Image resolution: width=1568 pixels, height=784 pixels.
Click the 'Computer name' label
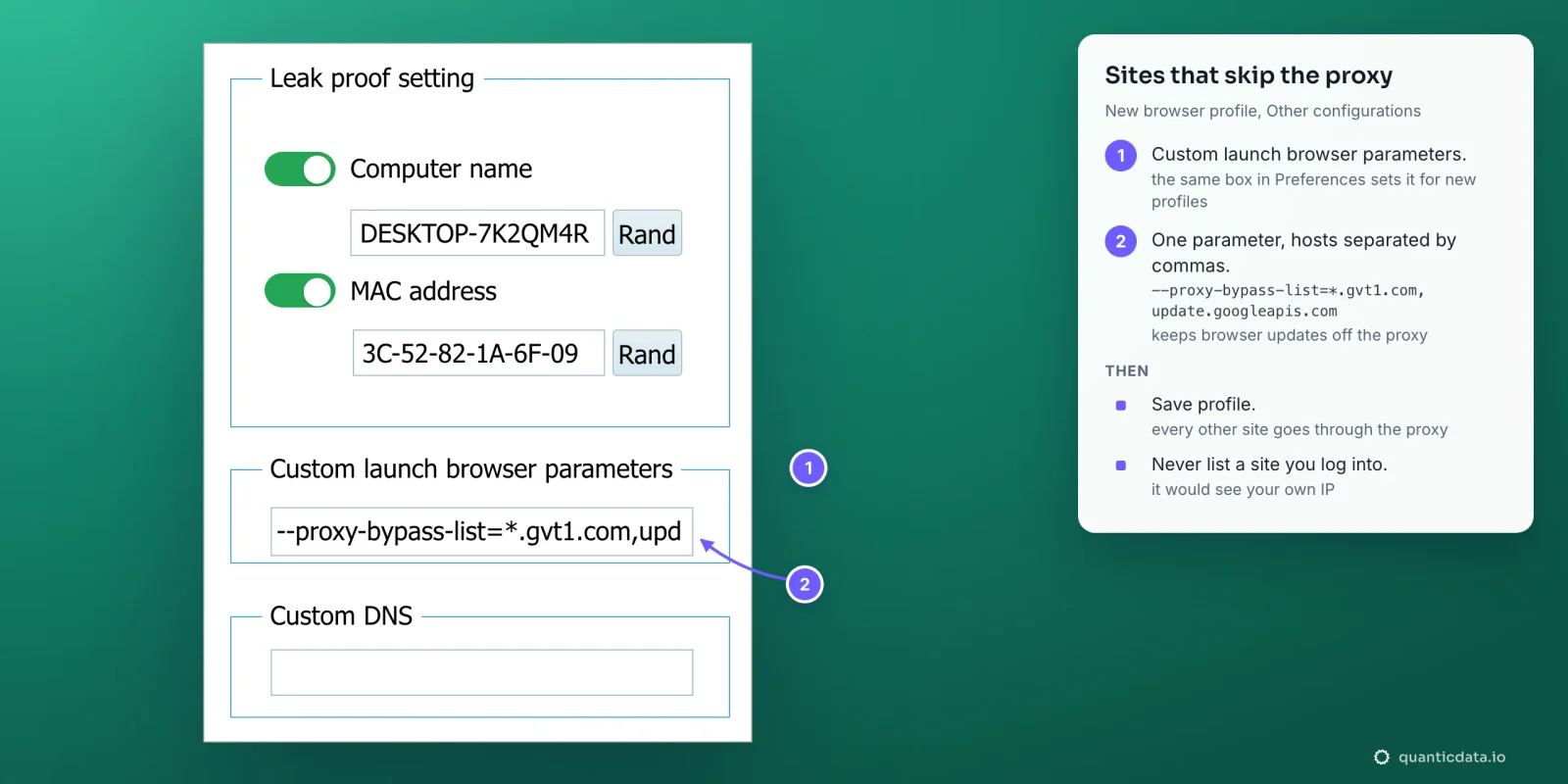click(x=441, y=169)
